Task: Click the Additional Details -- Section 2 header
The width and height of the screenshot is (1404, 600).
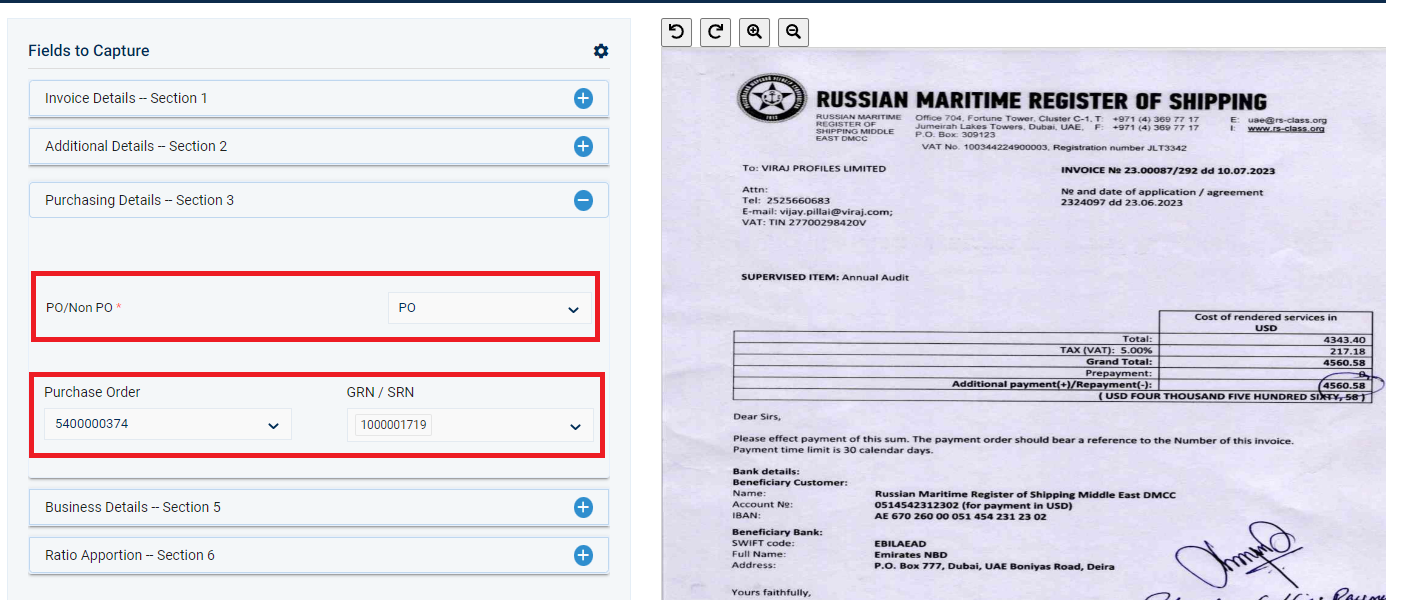Action: [x=319, y=147]
